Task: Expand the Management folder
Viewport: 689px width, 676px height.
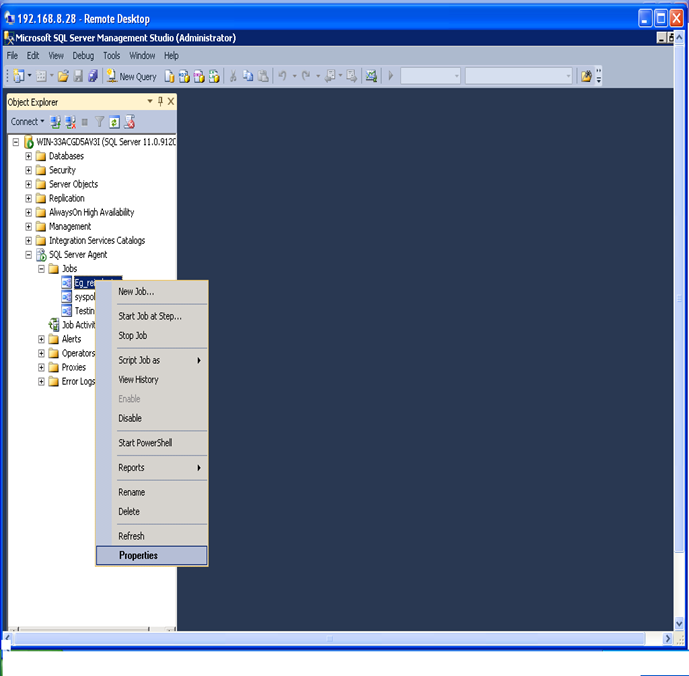Action: pos(29,226)
